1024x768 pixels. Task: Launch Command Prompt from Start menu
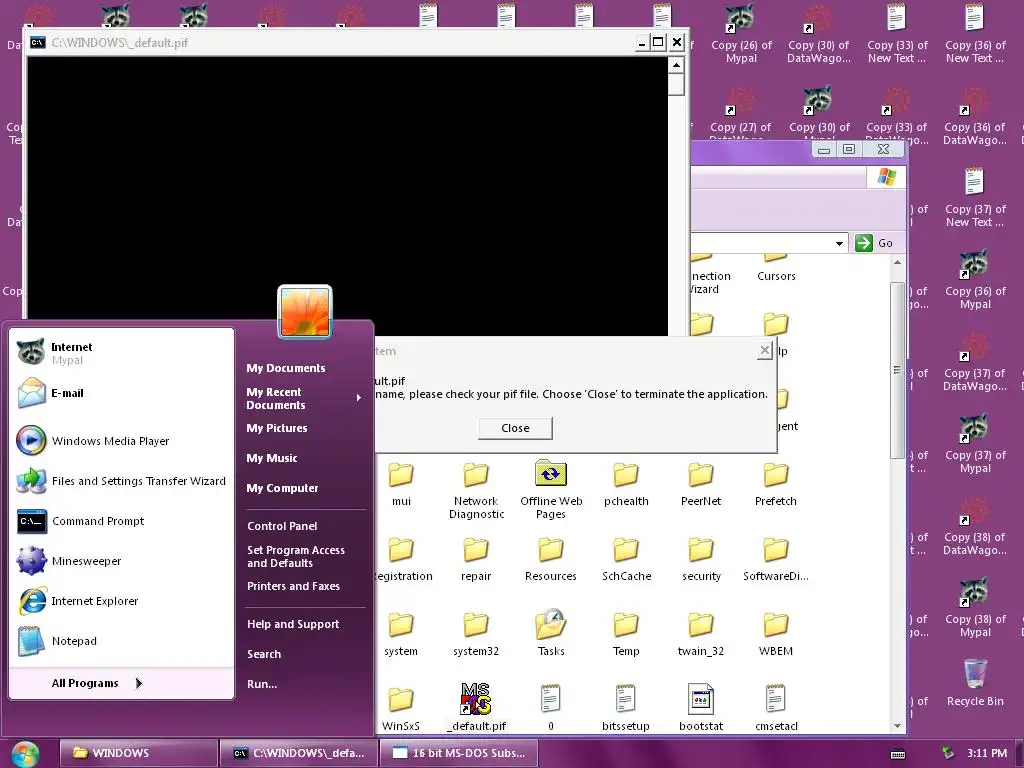pyautogui.click(x=121, y=521)
